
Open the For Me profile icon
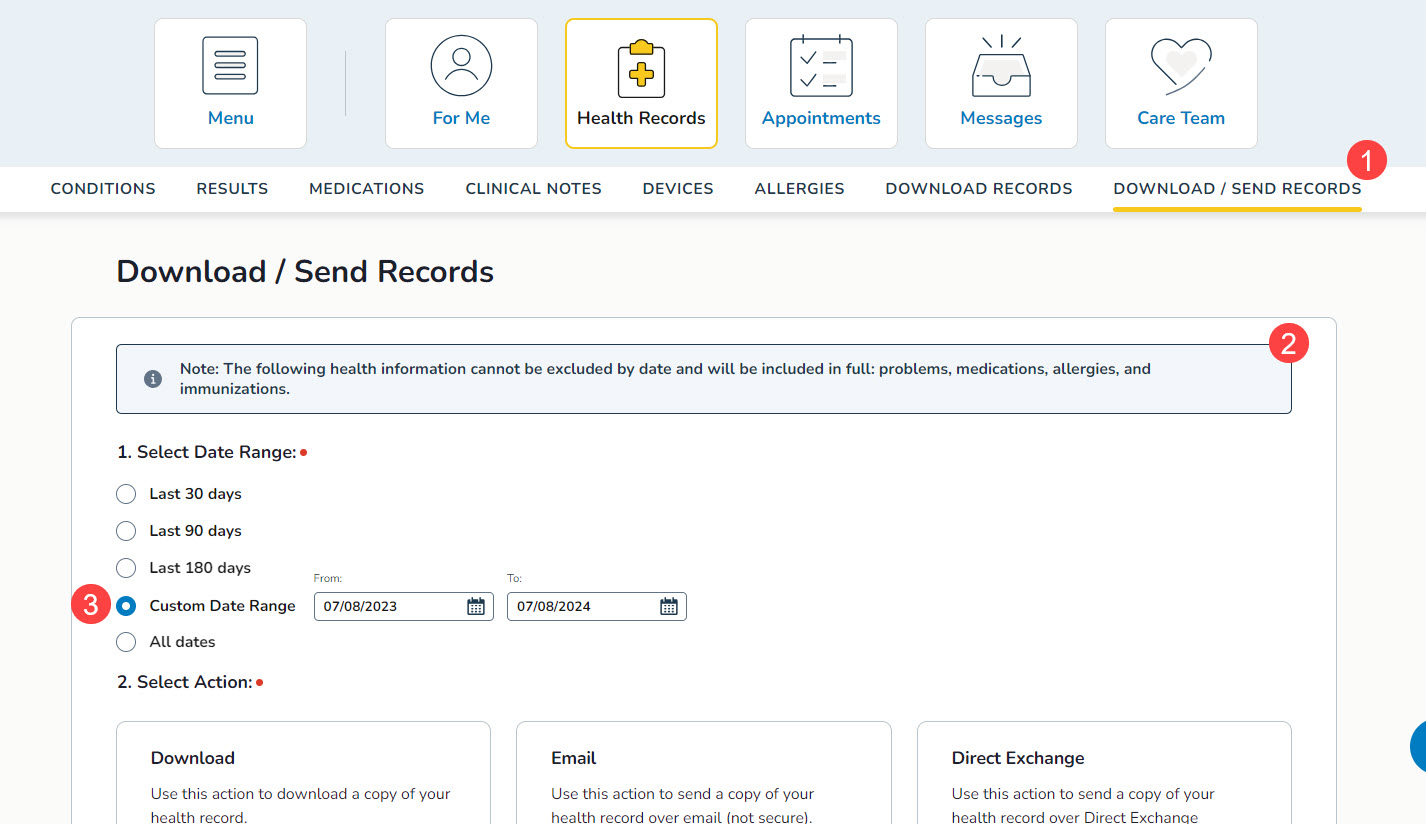coord(461,66)
